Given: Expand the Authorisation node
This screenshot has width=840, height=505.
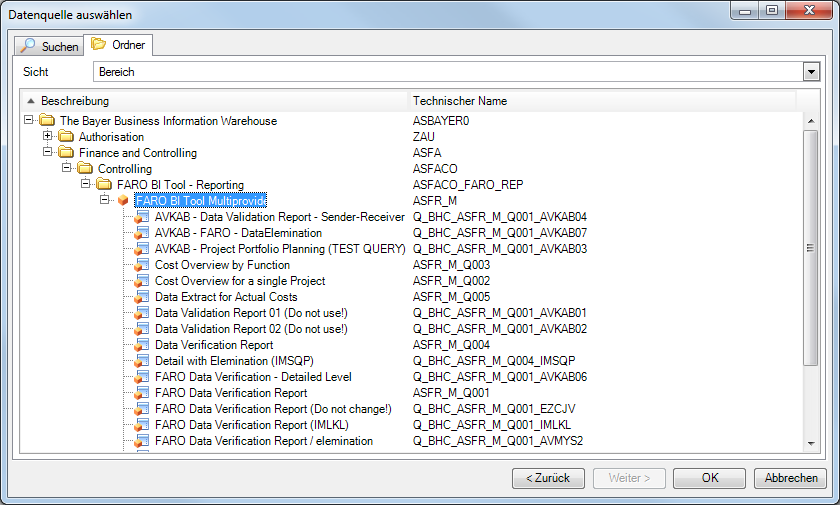Looking at the screenshot, I should pos(47,136).
